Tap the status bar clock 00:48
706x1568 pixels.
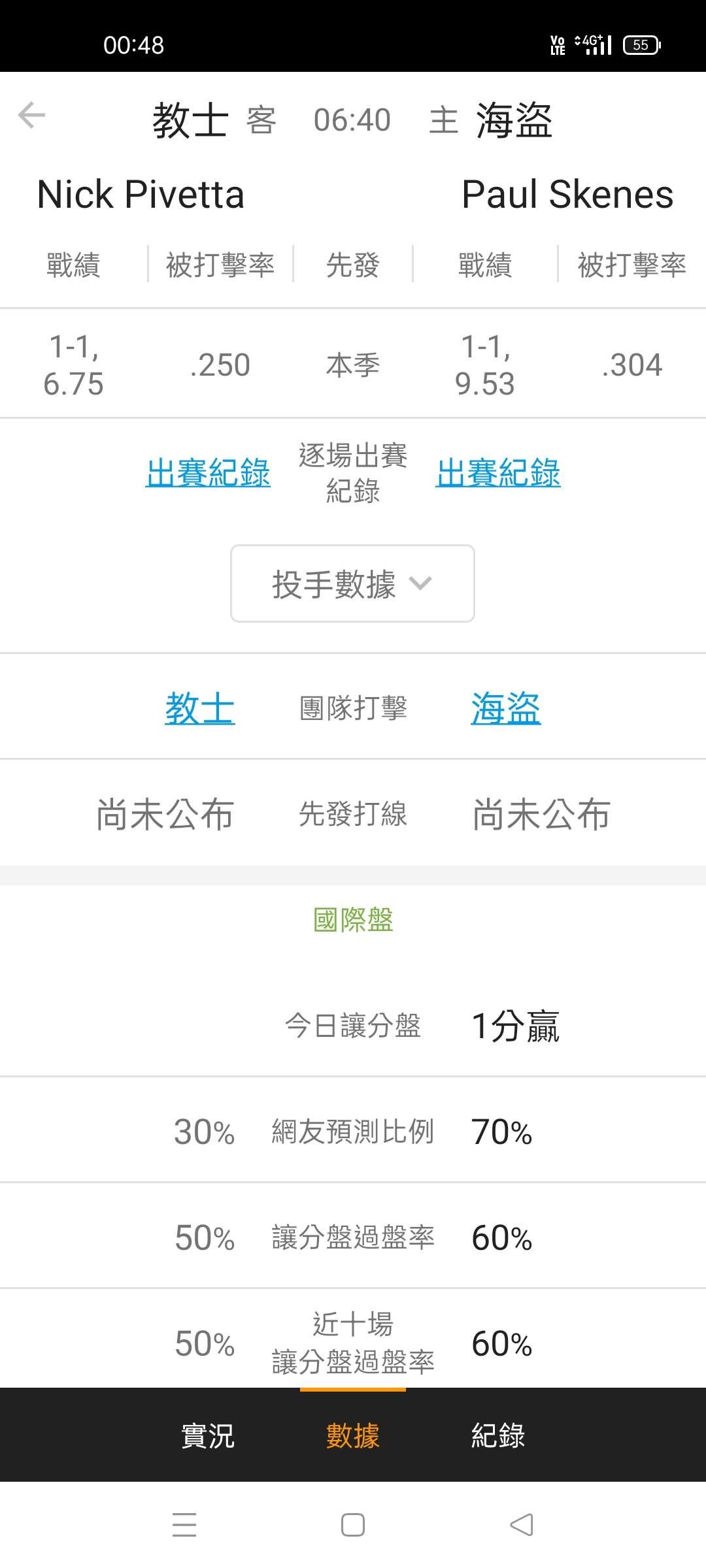point(133,45)
